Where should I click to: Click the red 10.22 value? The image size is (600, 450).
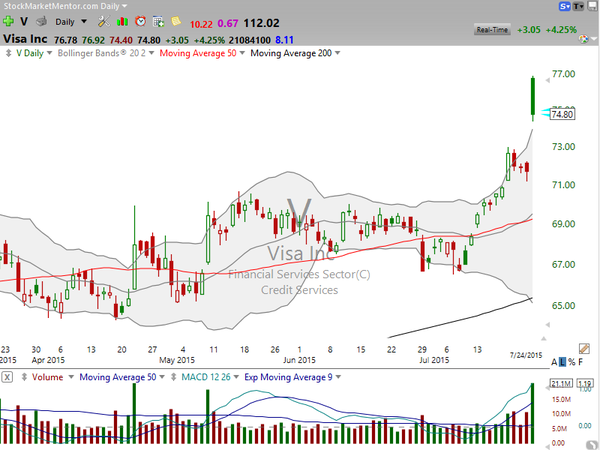[x=201, y=24]
